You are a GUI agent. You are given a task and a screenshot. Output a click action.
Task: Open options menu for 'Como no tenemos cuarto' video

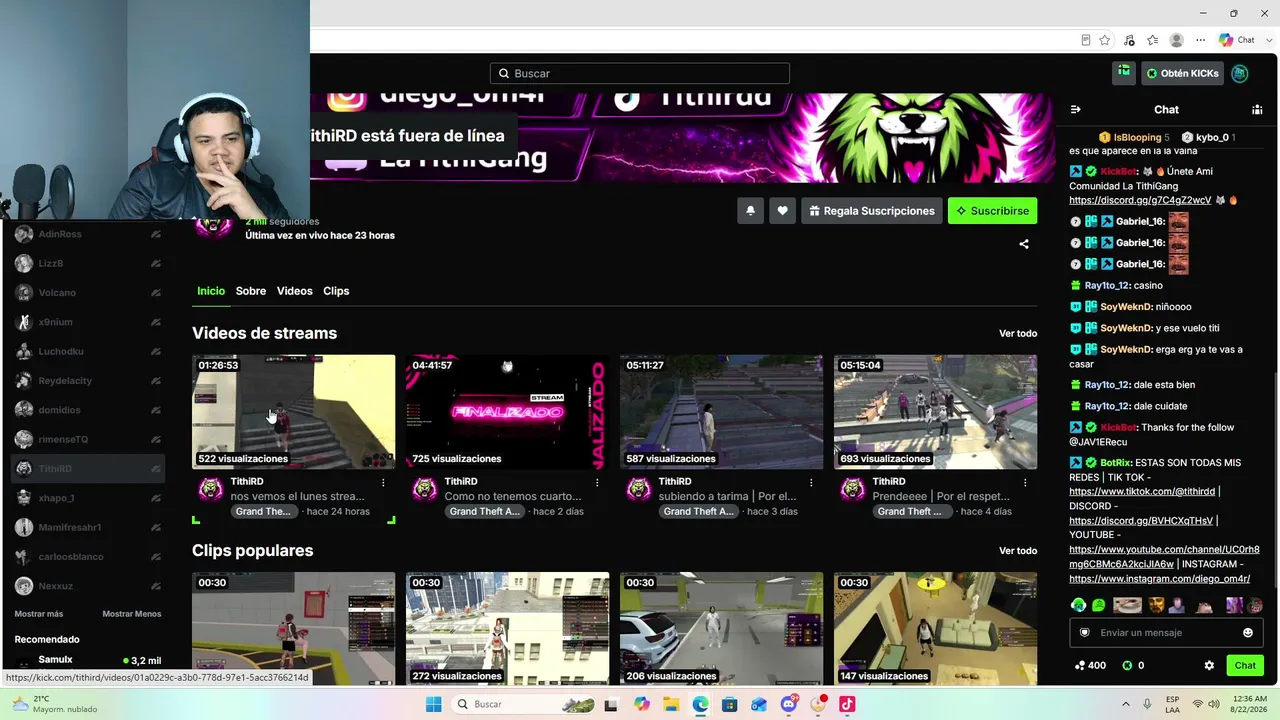pos(597,482)
